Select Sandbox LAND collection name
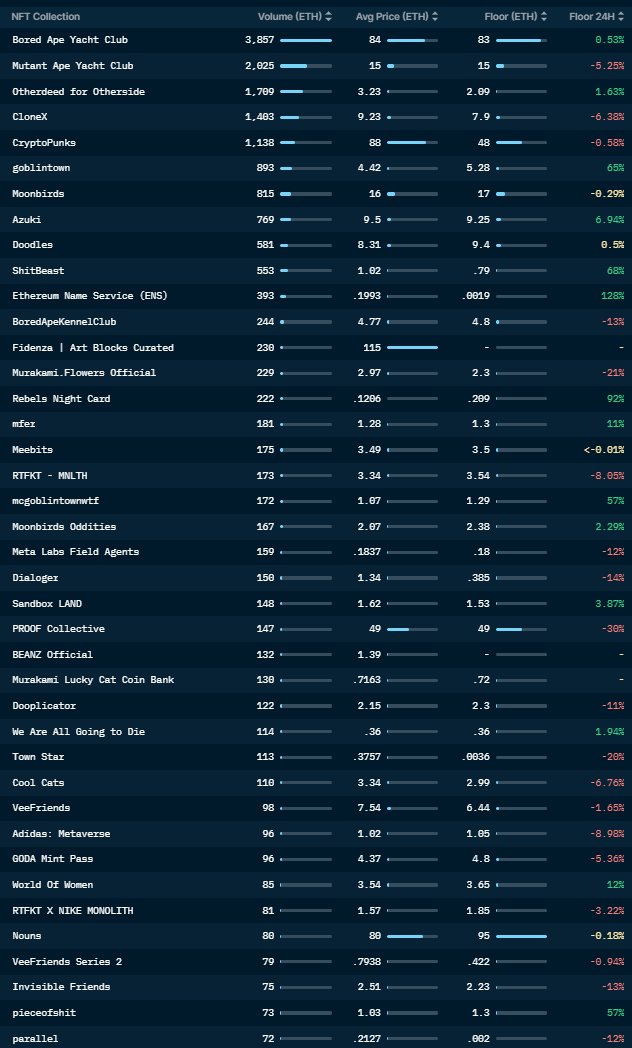Image resolution: width=632 pixels, height=1048 pixels. tap(47, 604)
